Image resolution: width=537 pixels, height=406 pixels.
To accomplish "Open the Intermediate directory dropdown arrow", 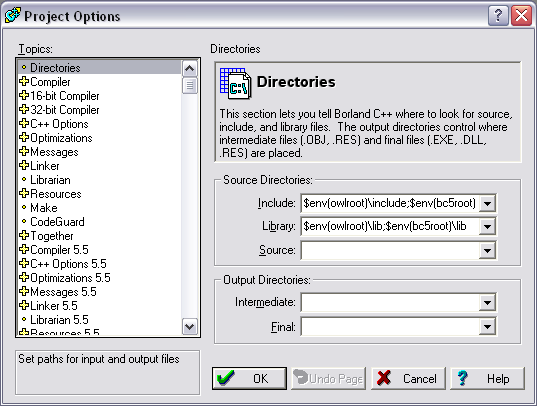I will (487, 303).
